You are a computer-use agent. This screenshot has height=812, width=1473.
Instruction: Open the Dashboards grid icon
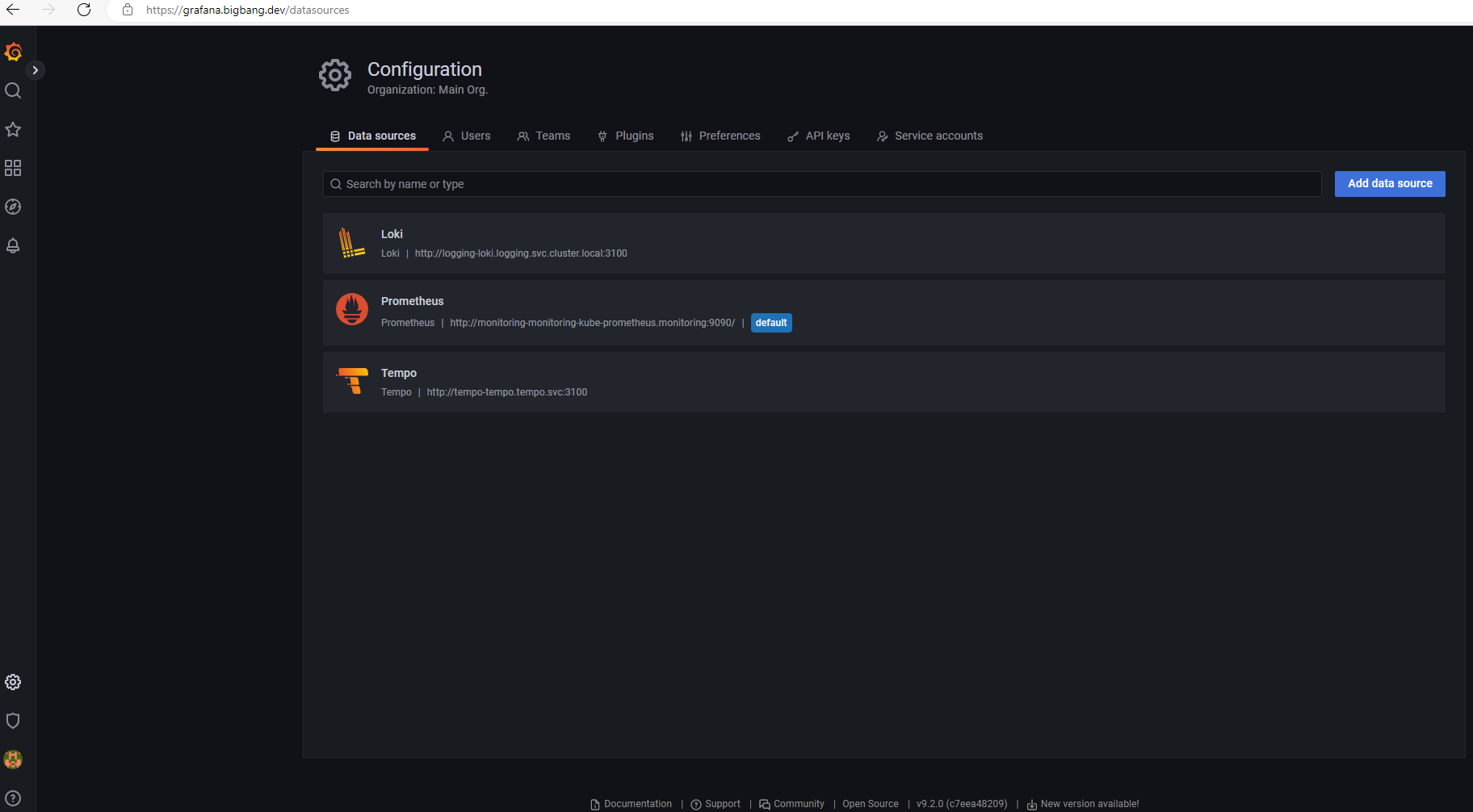click(13, 168)
